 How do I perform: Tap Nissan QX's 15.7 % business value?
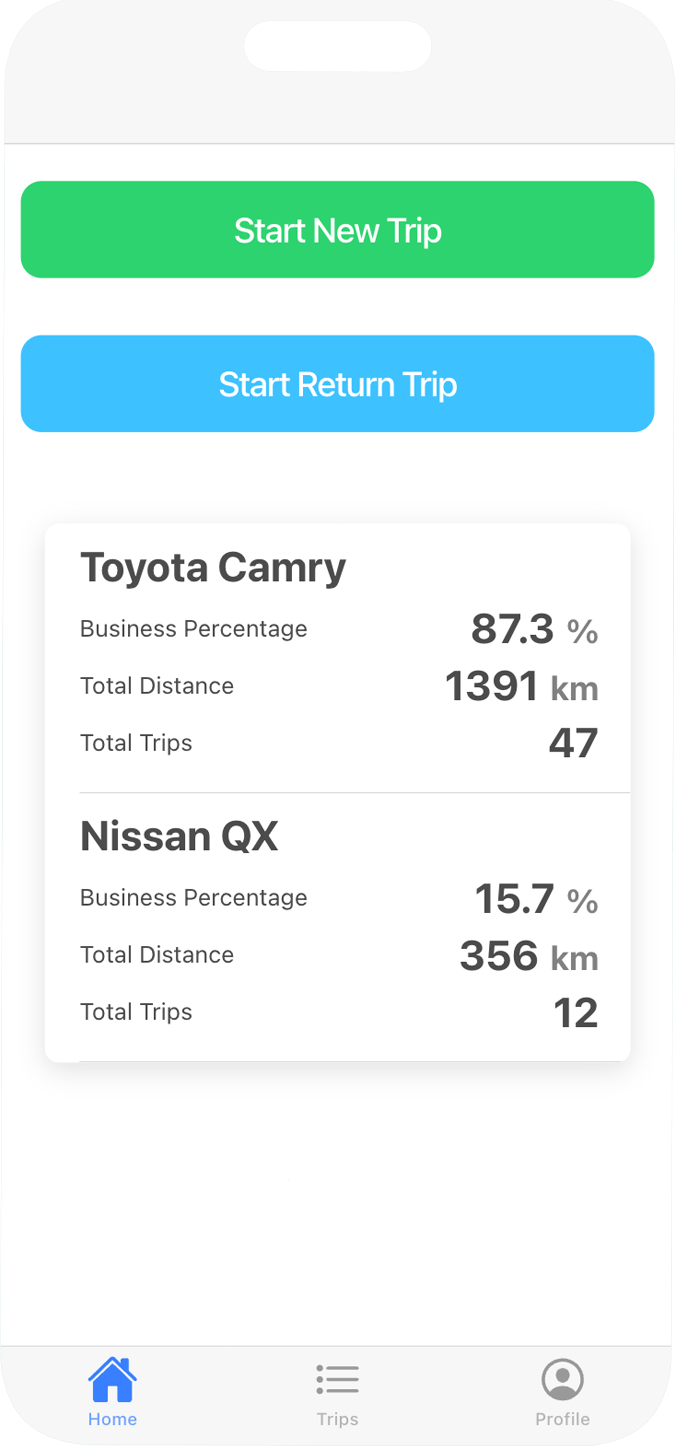click(536, 899)
